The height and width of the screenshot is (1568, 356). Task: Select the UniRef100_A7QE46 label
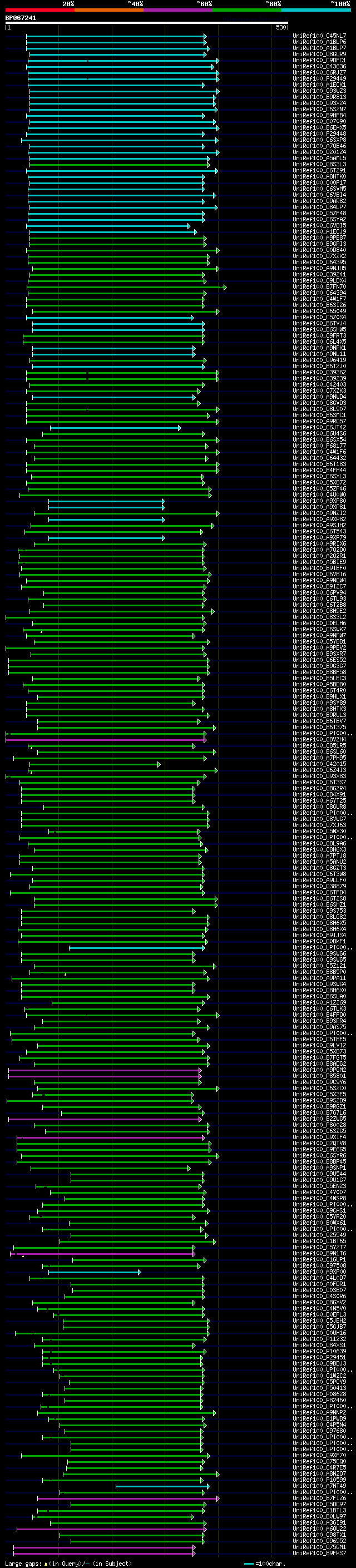[x=319, y=146]
